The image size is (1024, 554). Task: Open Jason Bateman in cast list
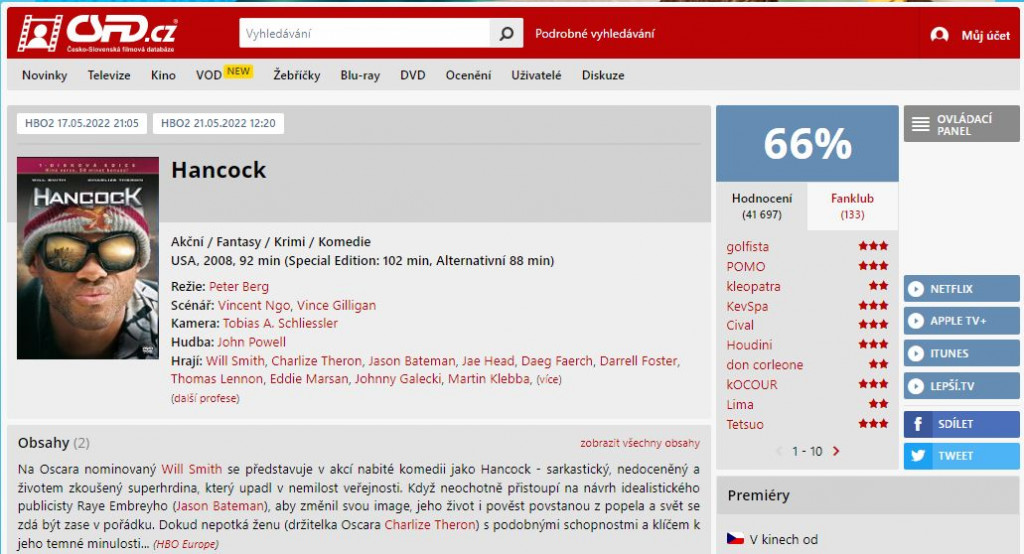tap(411, 361)
